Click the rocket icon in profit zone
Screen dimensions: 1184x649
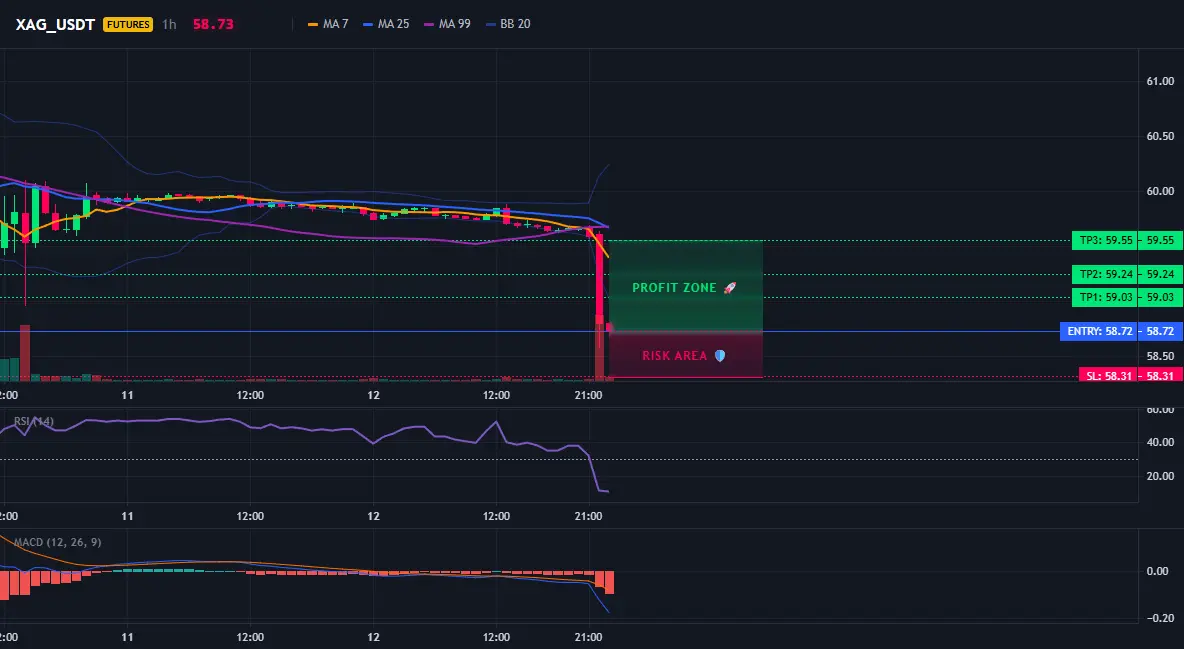tap(729, 288)
